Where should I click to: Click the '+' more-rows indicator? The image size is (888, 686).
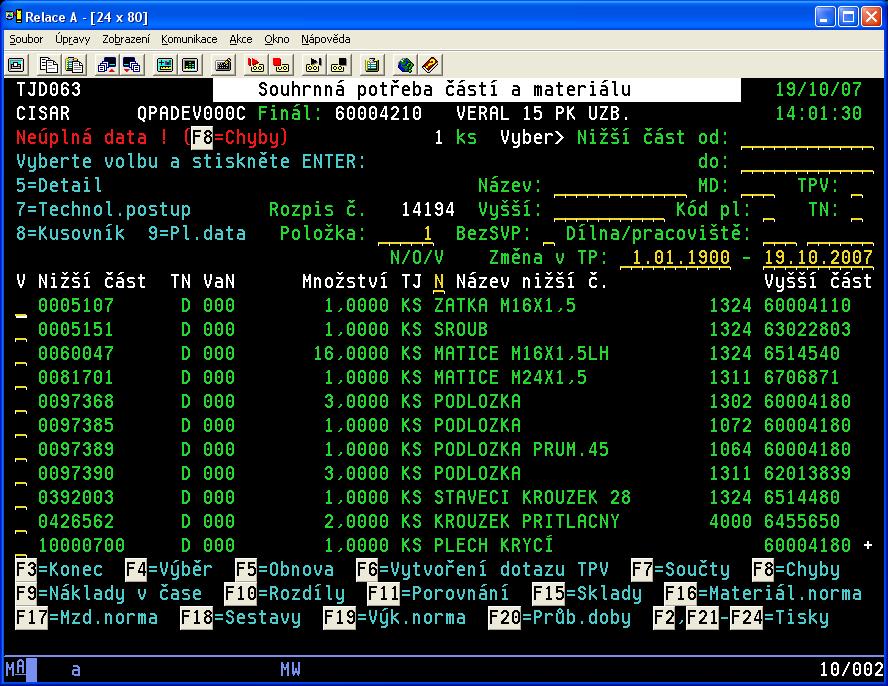click(868, 545)
